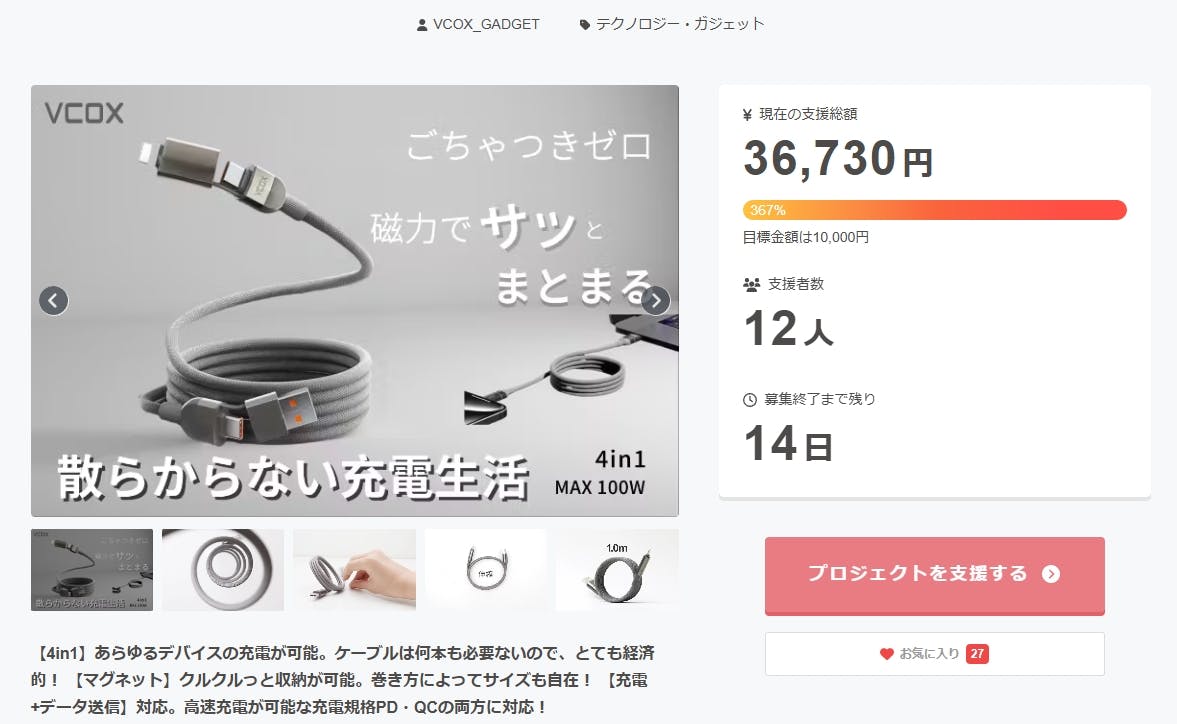Select the thumbnail showing hand holding cable
This screenshot has height=724, width=1177.
pos(354,570)
